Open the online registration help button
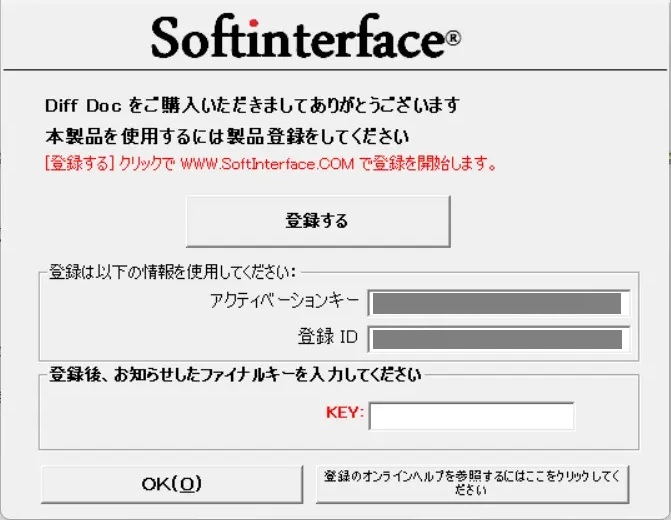The image size is (671, 520). (472, 484)
